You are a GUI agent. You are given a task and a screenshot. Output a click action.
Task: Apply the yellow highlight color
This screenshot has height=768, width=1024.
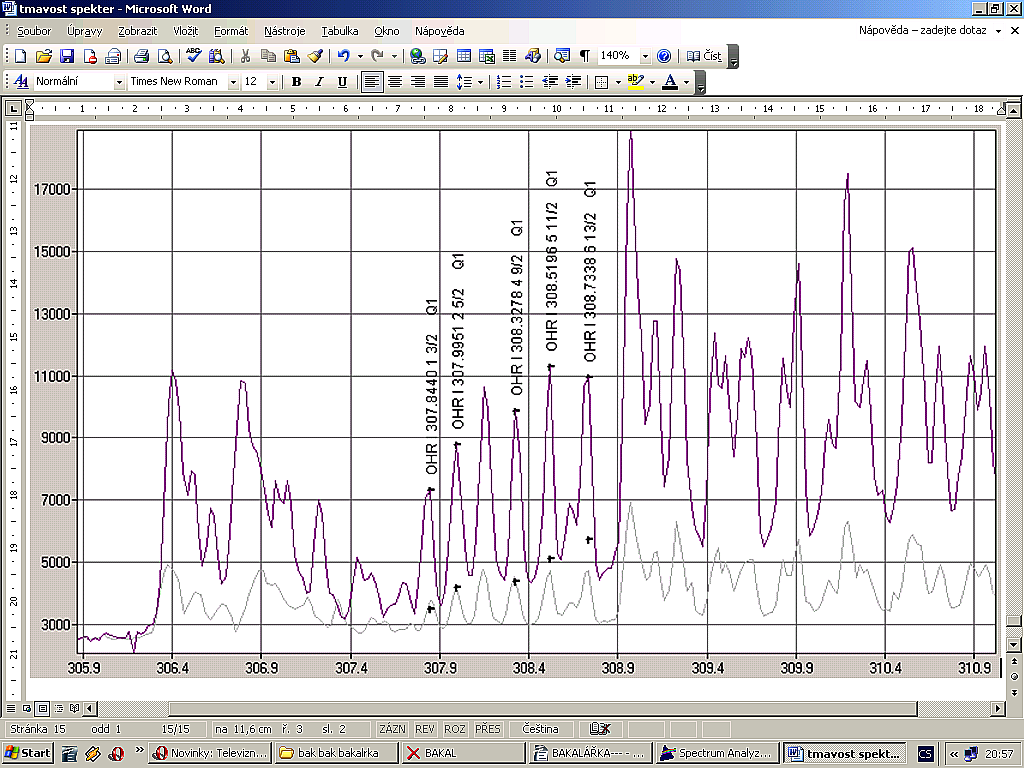point(635,82)
